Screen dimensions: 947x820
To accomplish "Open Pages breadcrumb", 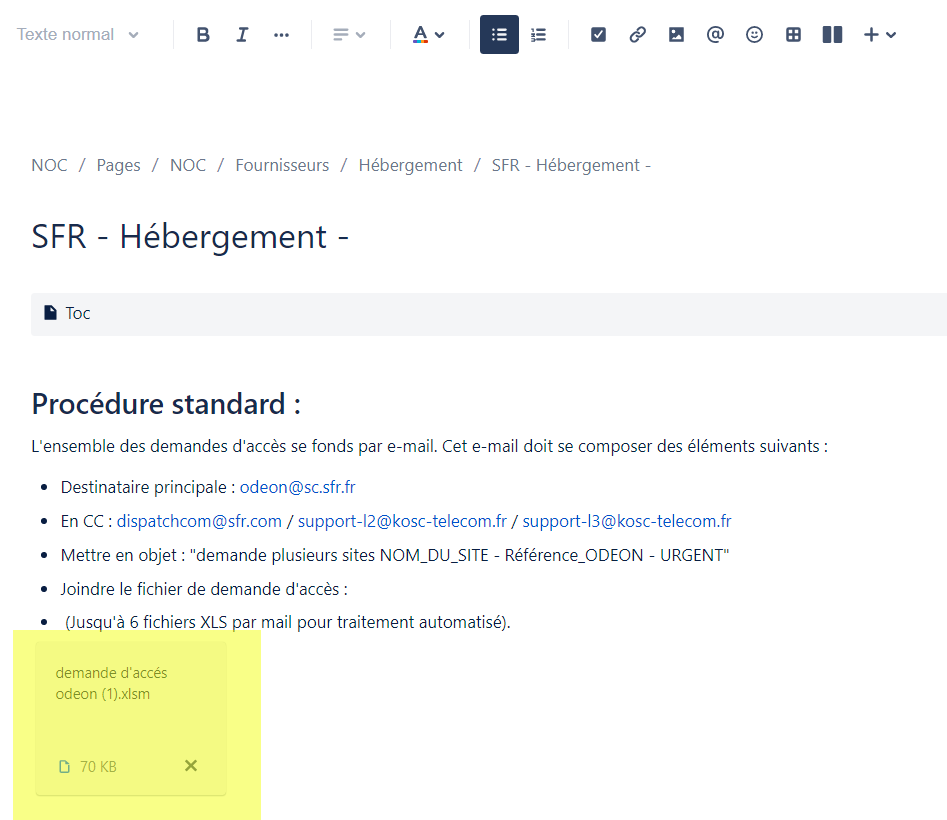I will [118, 165].
